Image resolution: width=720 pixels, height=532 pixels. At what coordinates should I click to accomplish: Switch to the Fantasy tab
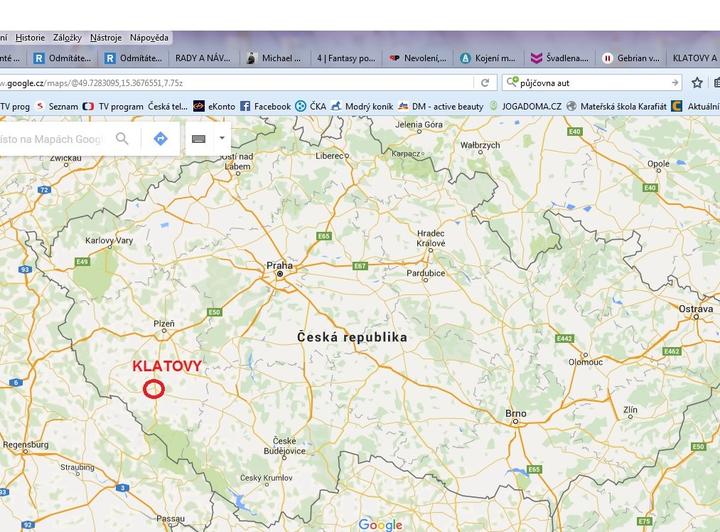tap(345, 58)
